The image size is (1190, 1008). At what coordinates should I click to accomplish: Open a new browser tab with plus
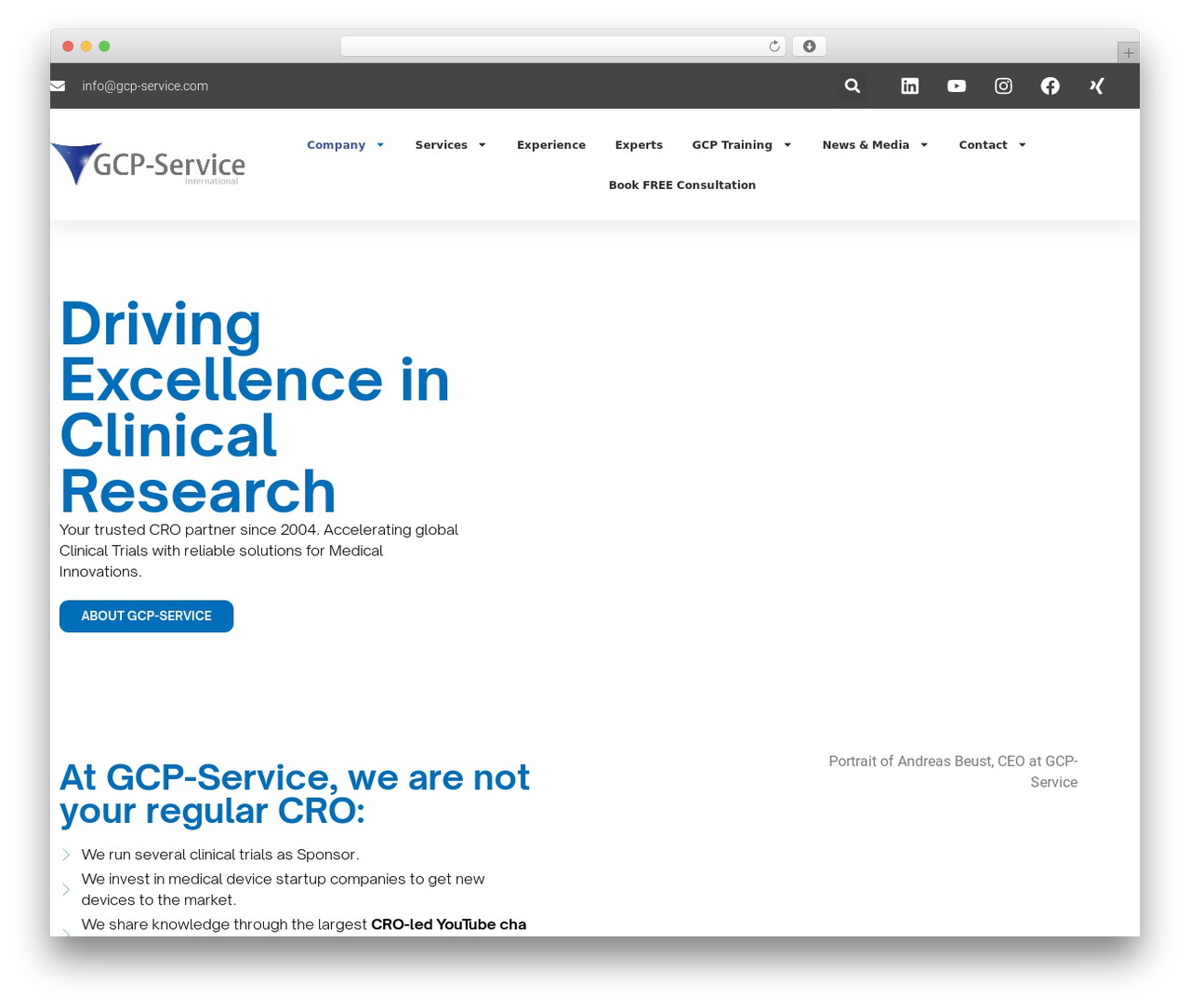1129,53
